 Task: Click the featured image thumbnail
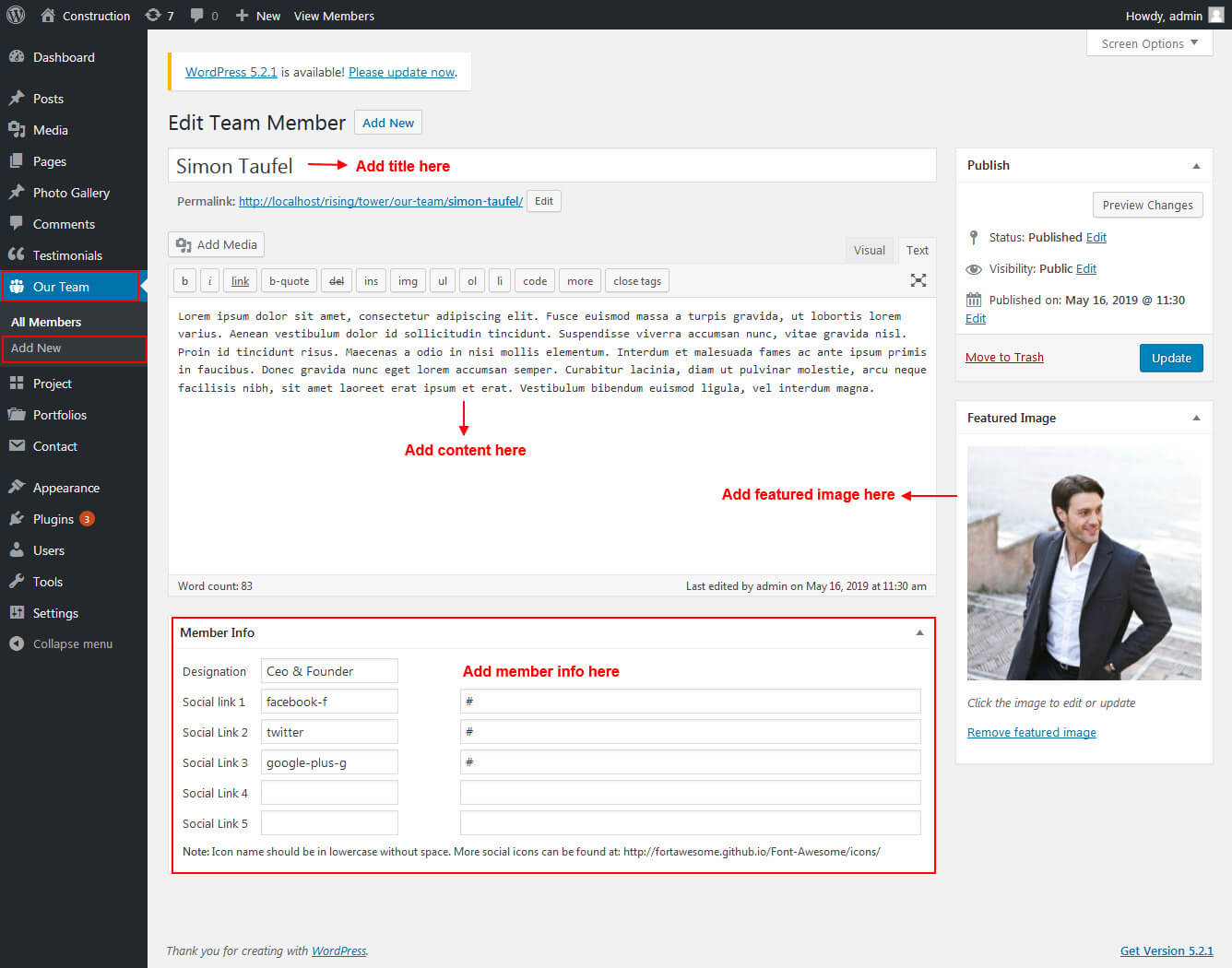[x=1084, y=563]
